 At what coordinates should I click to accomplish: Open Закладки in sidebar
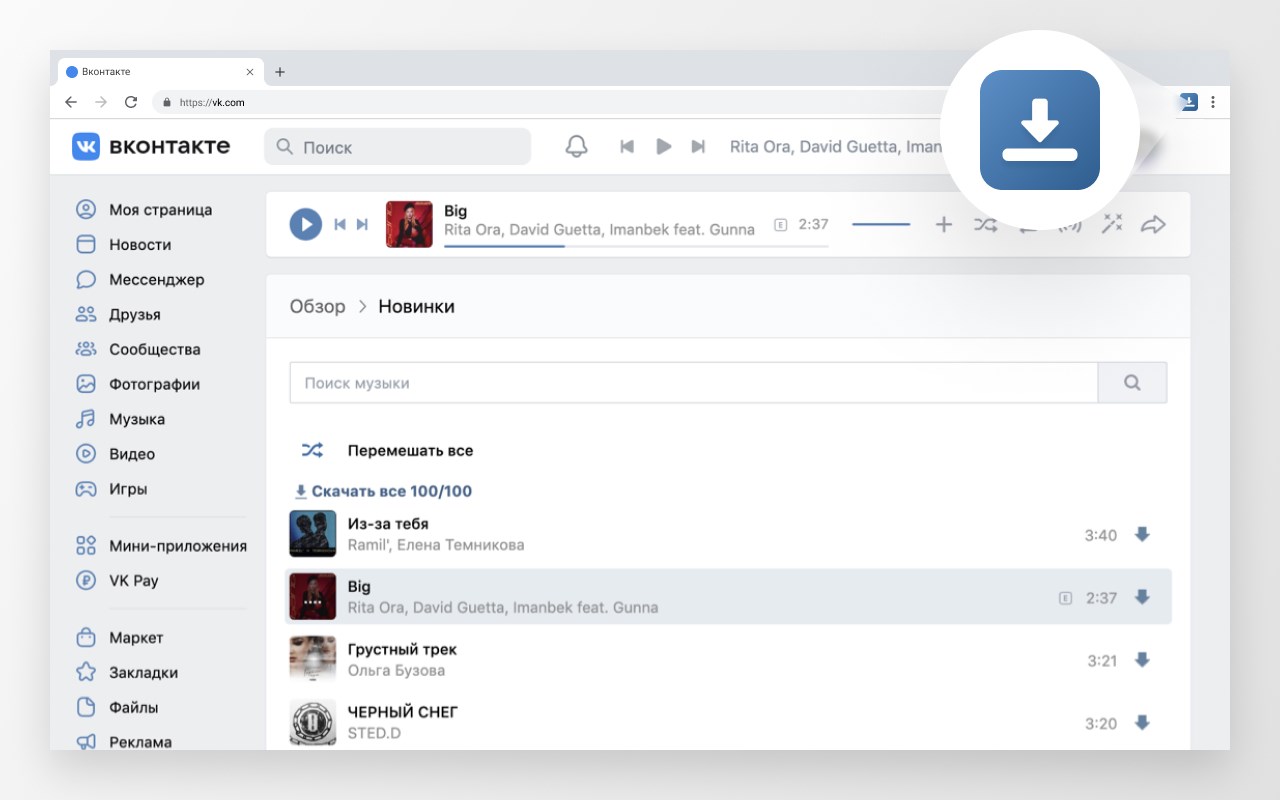click(x=126, y=673)
